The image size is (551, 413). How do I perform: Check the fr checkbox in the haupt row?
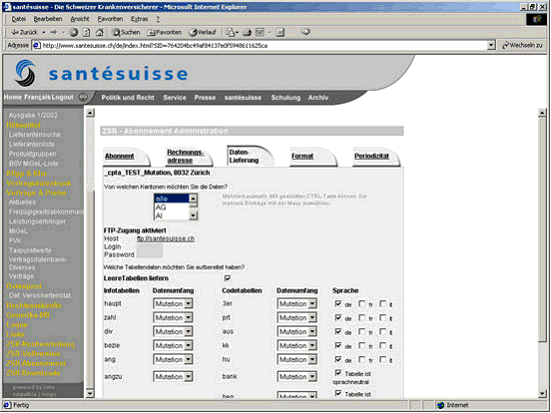pyautogui.click(x=361, y=303)
